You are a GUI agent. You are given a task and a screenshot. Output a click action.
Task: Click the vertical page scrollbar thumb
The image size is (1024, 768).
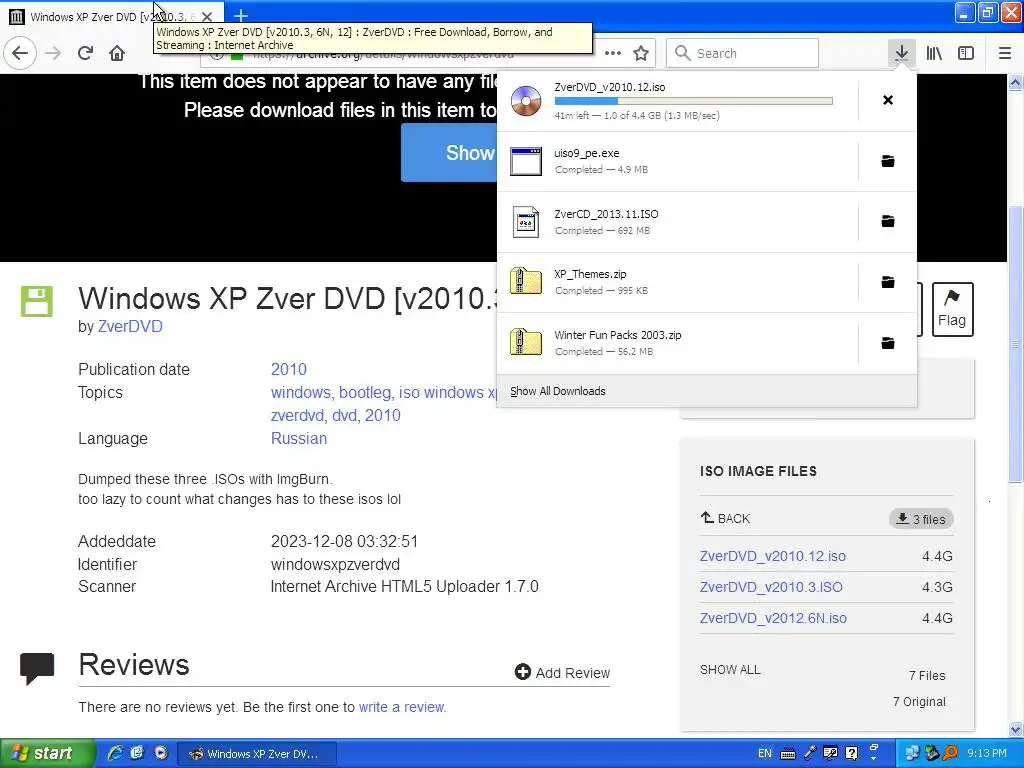coord(1016,344)
